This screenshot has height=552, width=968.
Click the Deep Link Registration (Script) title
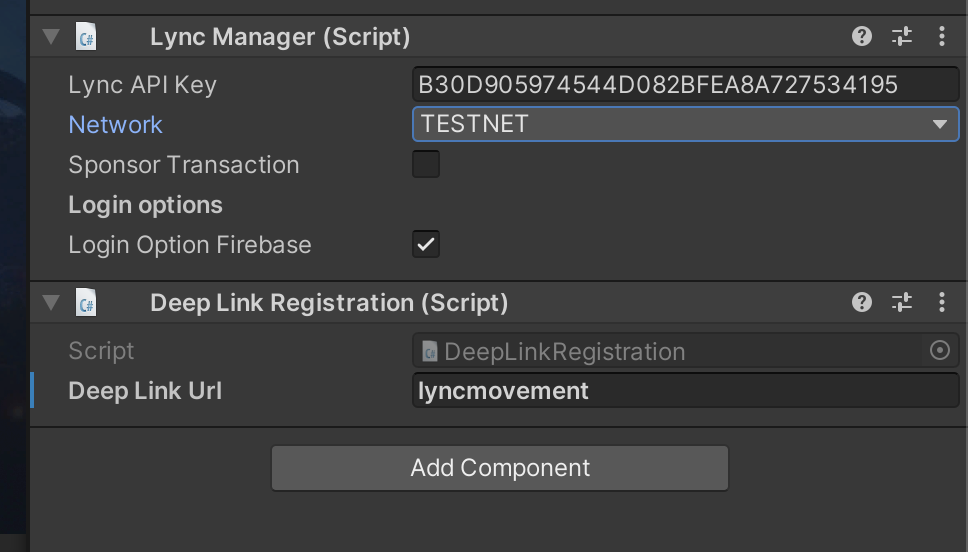(x=329, y=303)
